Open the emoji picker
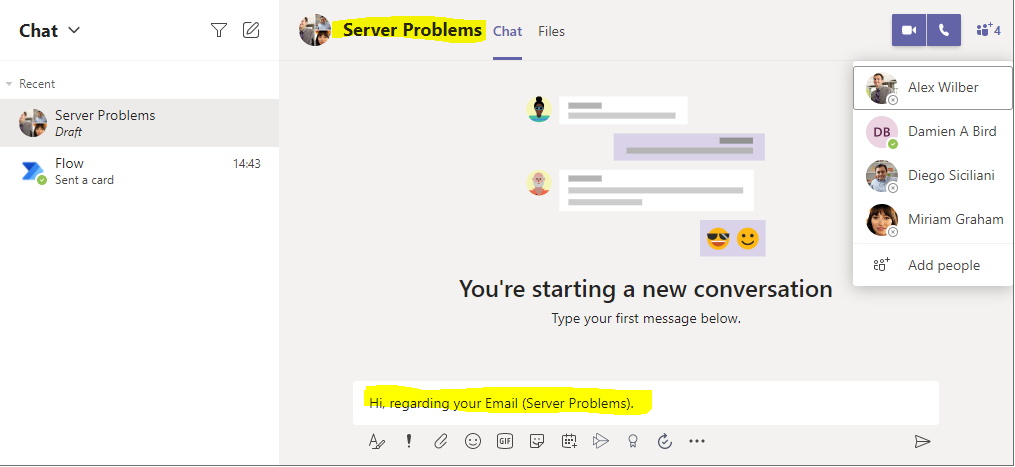This screenshot has width=1015, height=467. (x=473, y=441)
